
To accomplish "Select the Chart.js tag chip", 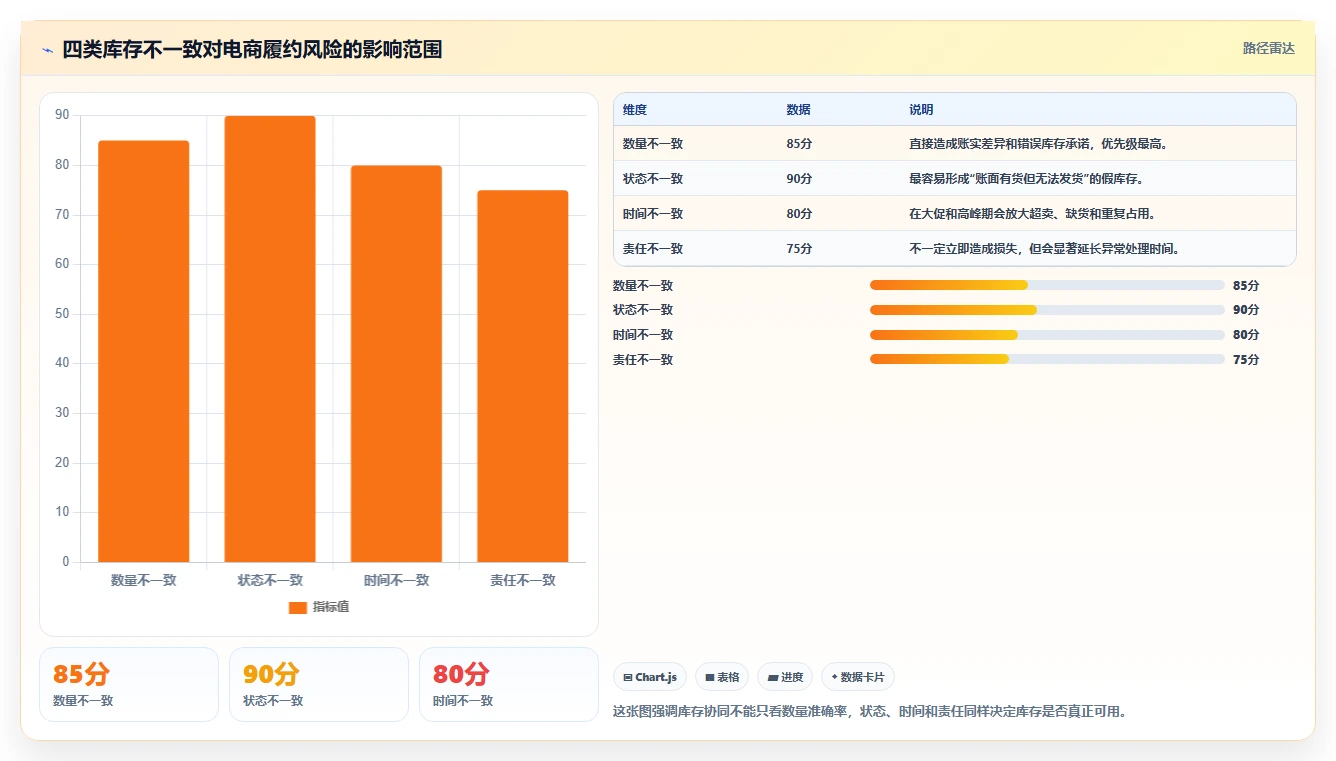I will (x=650, y=677).
